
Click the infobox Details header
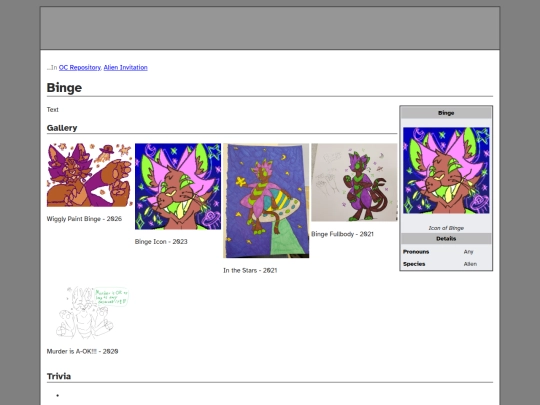point(446,239)
